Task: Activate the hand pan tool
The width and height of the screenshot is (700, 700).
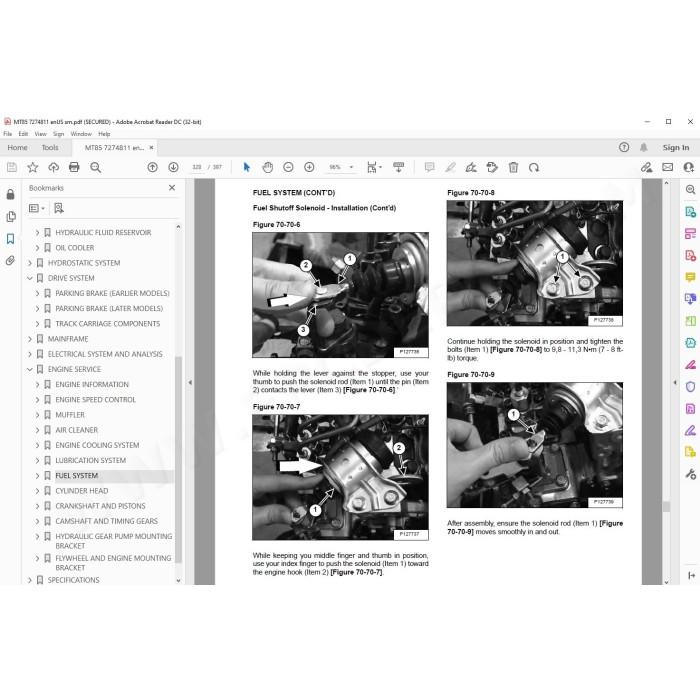Action: coord(267,167)
